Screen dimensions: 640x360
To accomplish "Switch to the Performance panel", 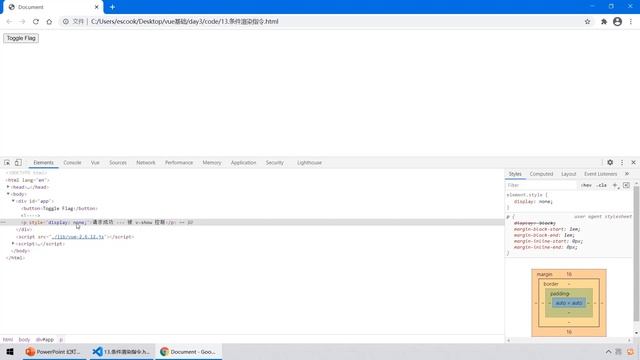I will point(179,162).
